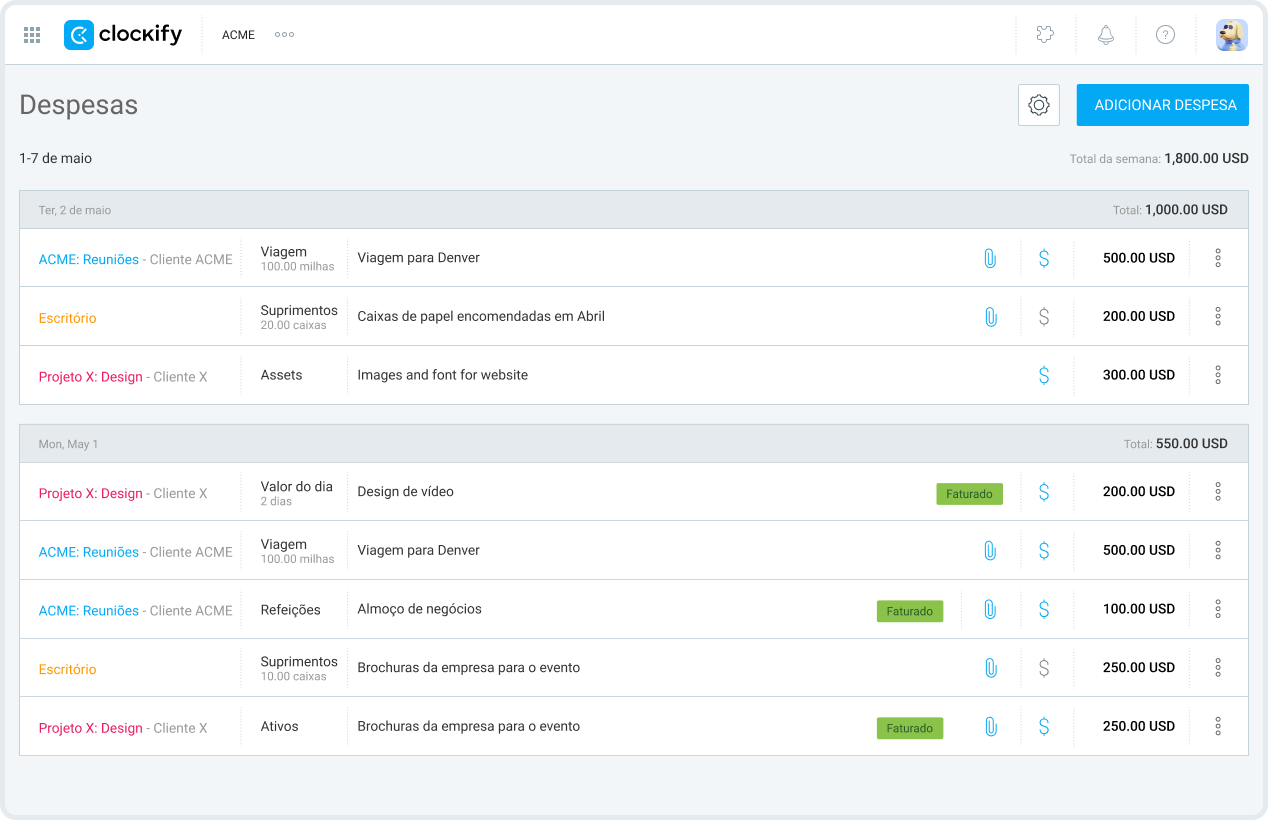
Task: Open expenses settings gear
Action: click(1039, 105)
